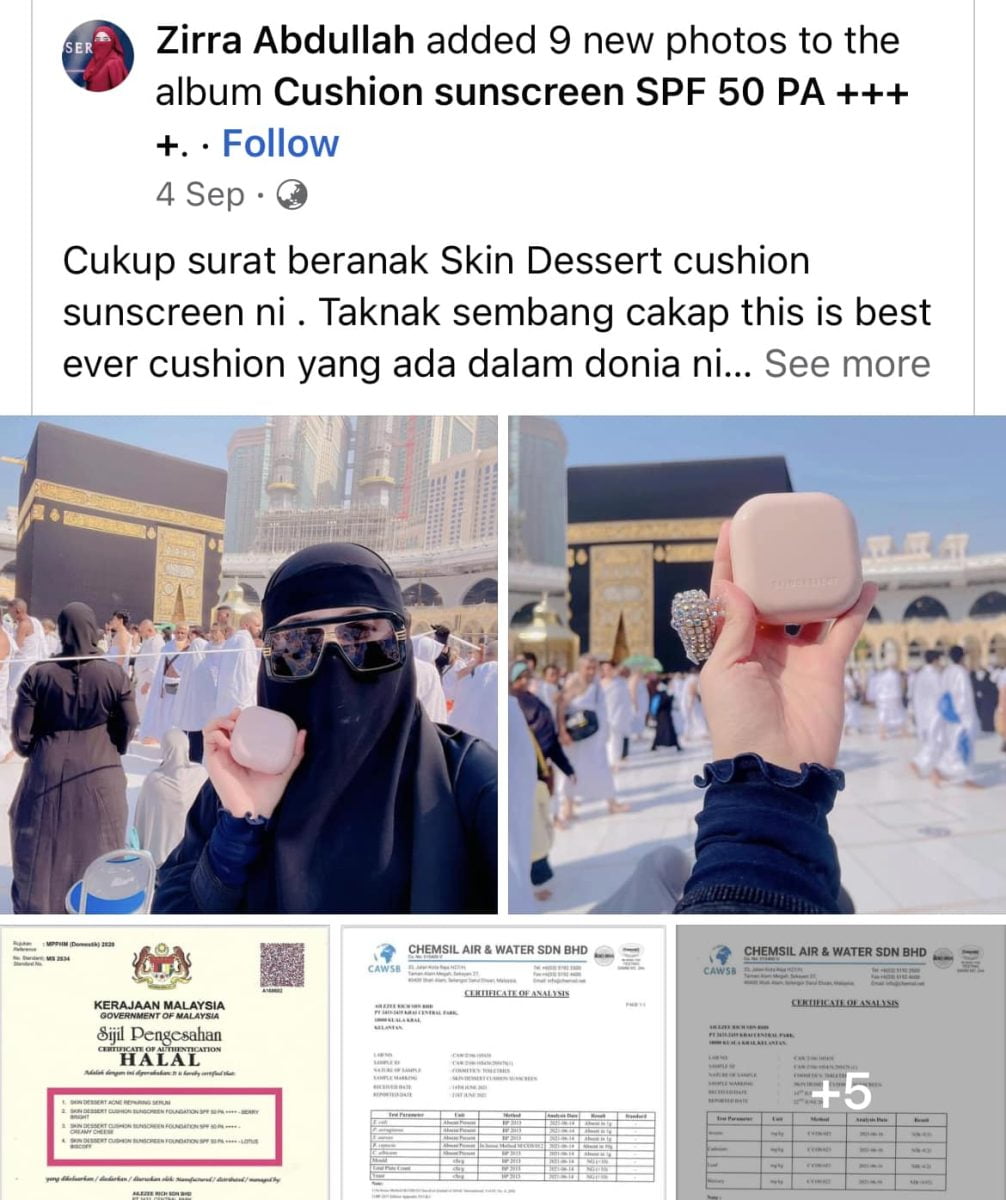Screen dimensions: 1006x1200
Task: Click the QR code on the Halal certificate
Action: point(283,968)
